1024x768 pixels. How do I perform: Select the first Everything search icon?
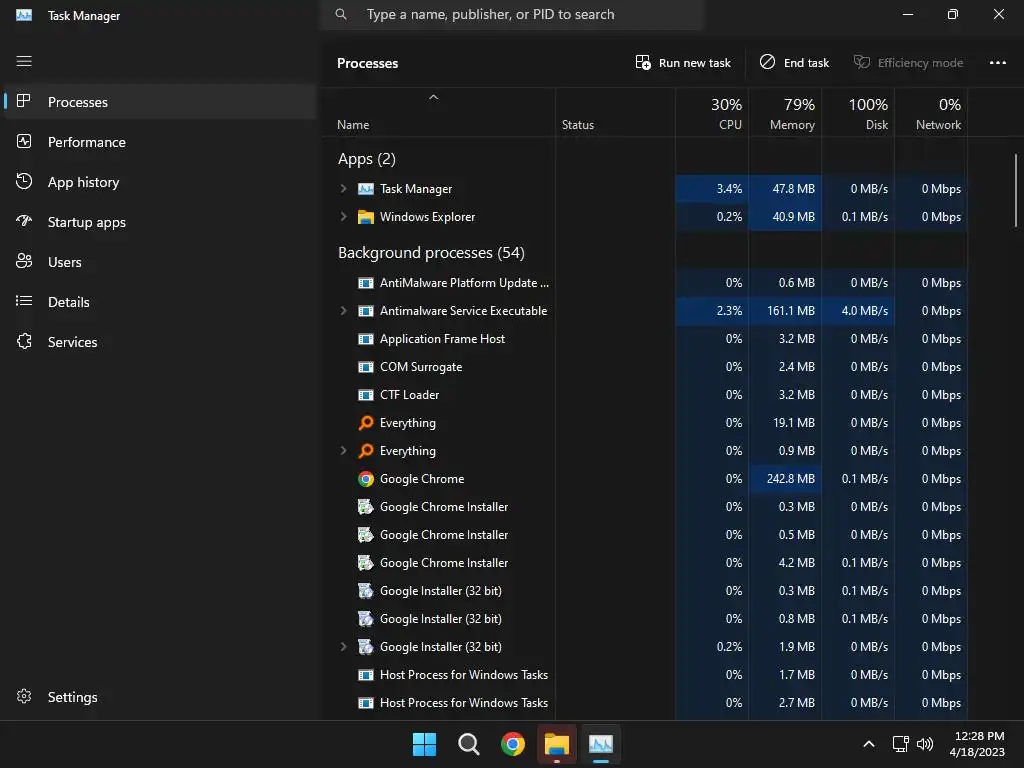[366, 423]
